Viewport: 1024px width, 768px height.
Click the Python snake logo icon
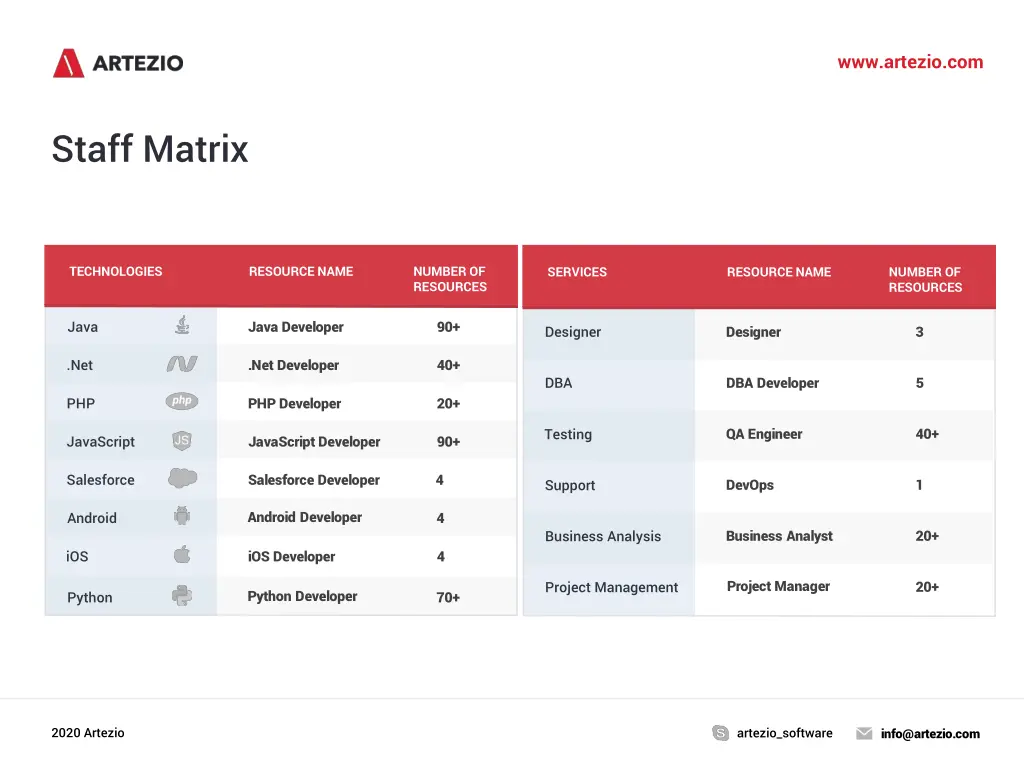182,596
